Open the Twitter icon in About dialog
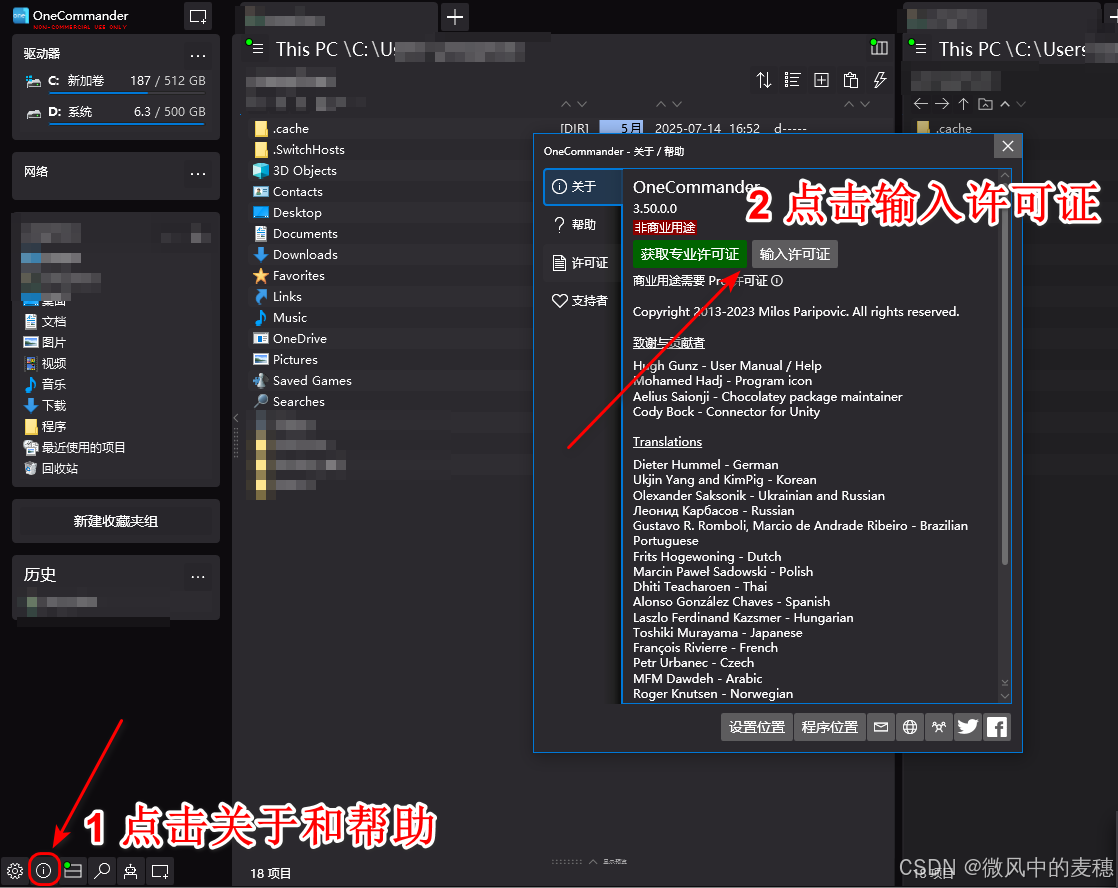This screenshot has height=888, width=1118. tap(968, 727)
